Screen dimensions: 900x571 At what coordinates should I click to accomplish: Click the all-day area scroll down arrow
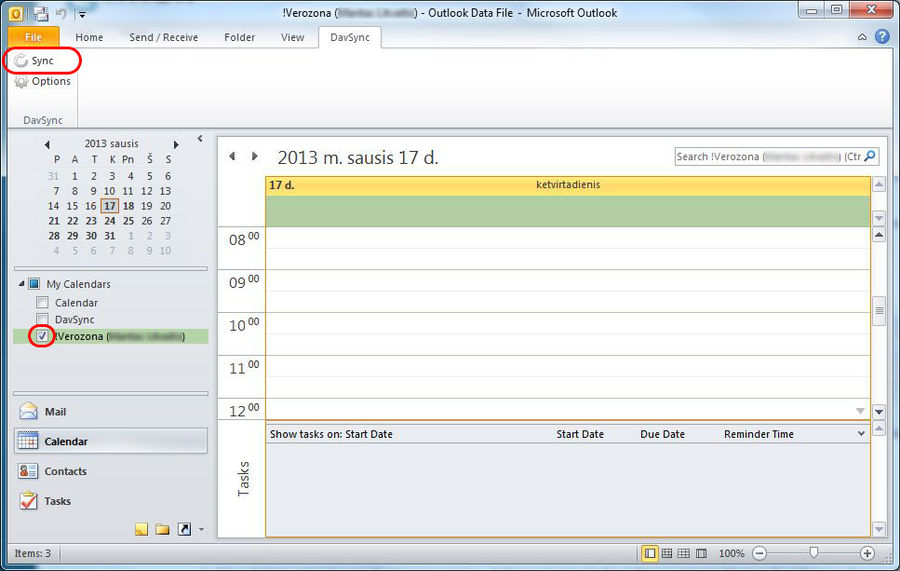tap(879, 217)
